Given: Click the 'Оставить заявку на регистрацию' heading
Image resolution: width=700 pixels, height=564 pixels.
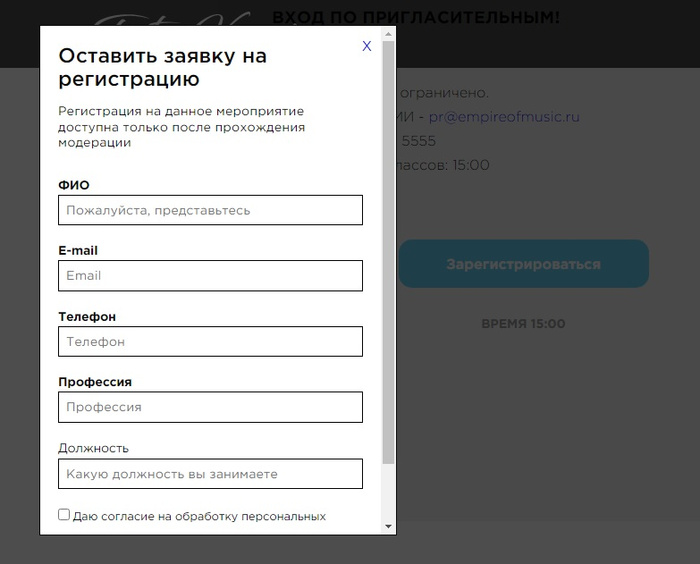Looking at the screenshot, I should [x=162, y=67].
